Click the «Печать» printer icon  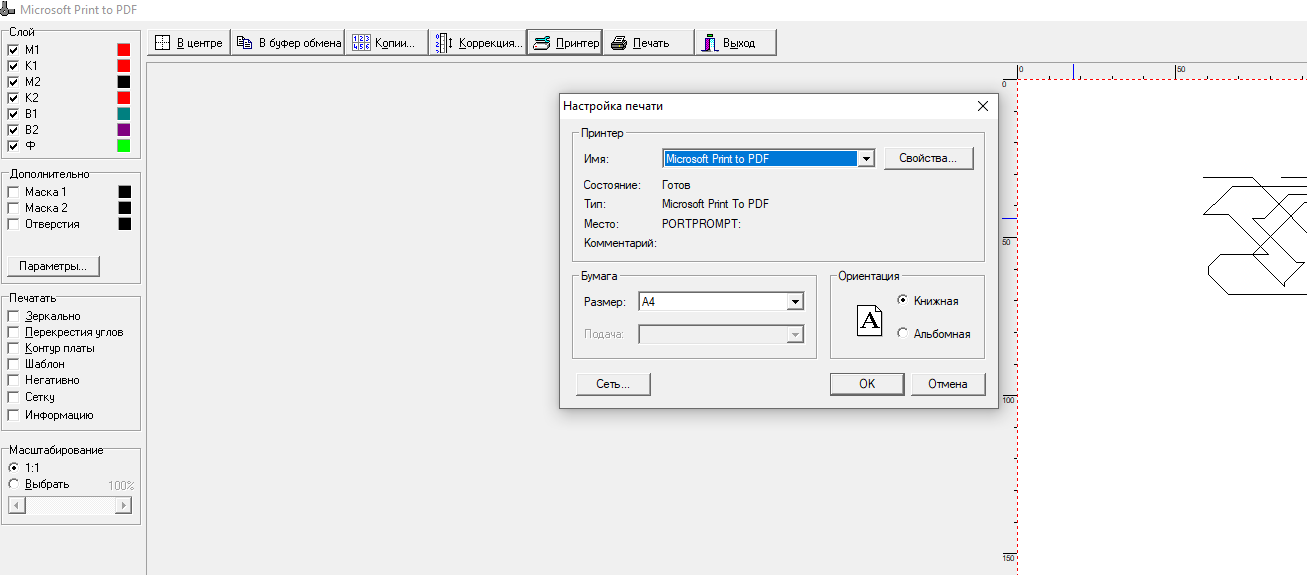click(619, 43)
